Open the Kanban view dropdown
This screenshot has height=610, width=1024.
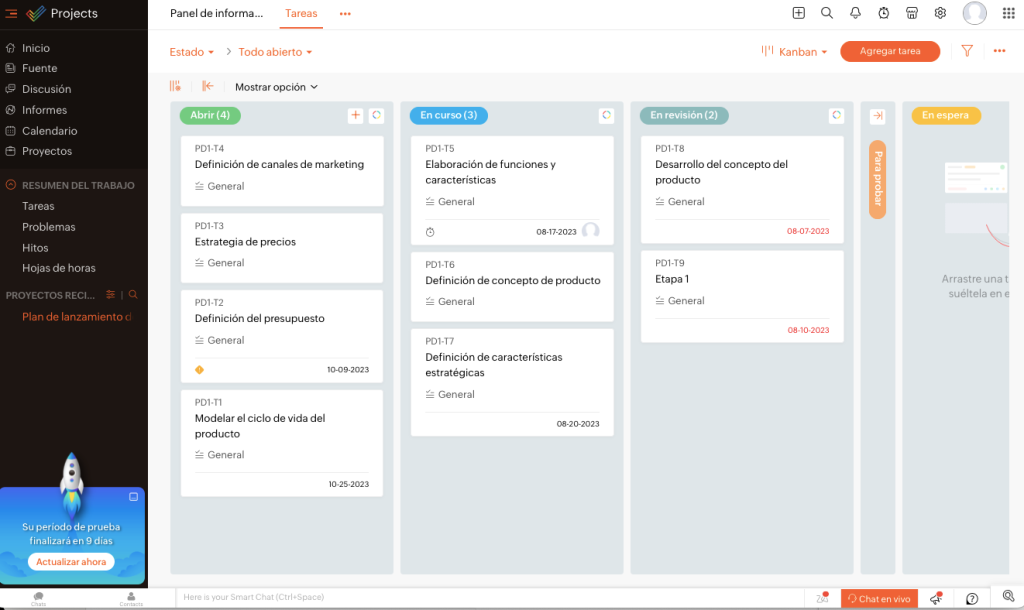795,51
